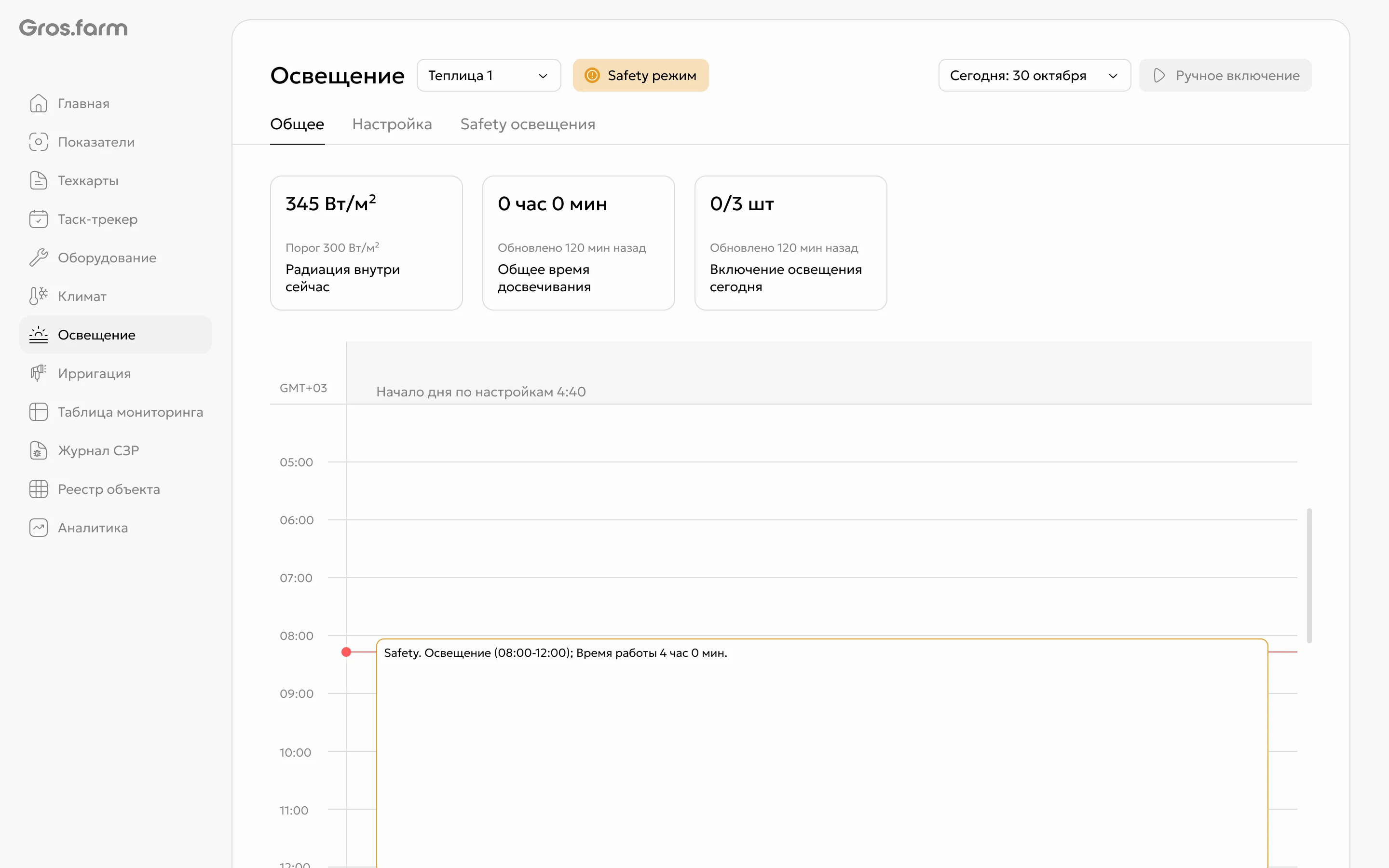This screenshot has width=1389, height=868.
Task: Open the 0/3 шт lighting card
Action: [x=790, y=243]
